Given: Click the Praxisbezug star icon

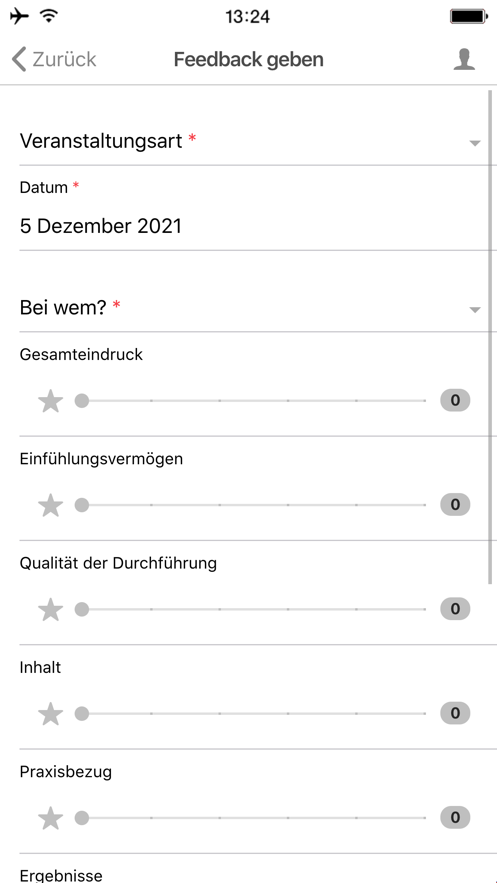Looking at the screenshot, I should pos(50,818).
